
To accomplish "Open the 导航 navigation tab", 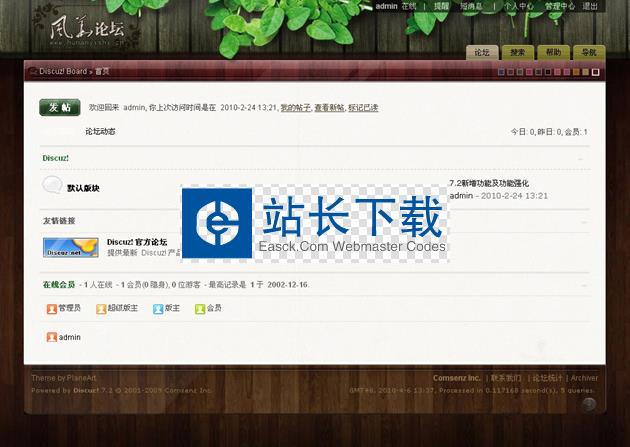I will 588,52.
